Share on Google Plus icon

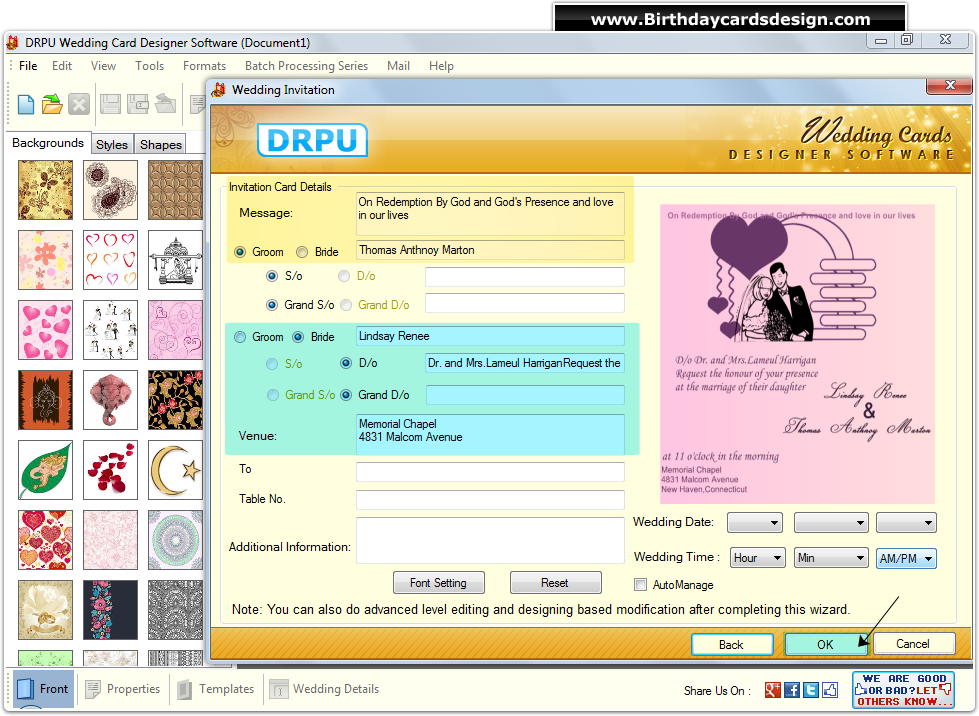pyautogui.click(x=772, y=690)
